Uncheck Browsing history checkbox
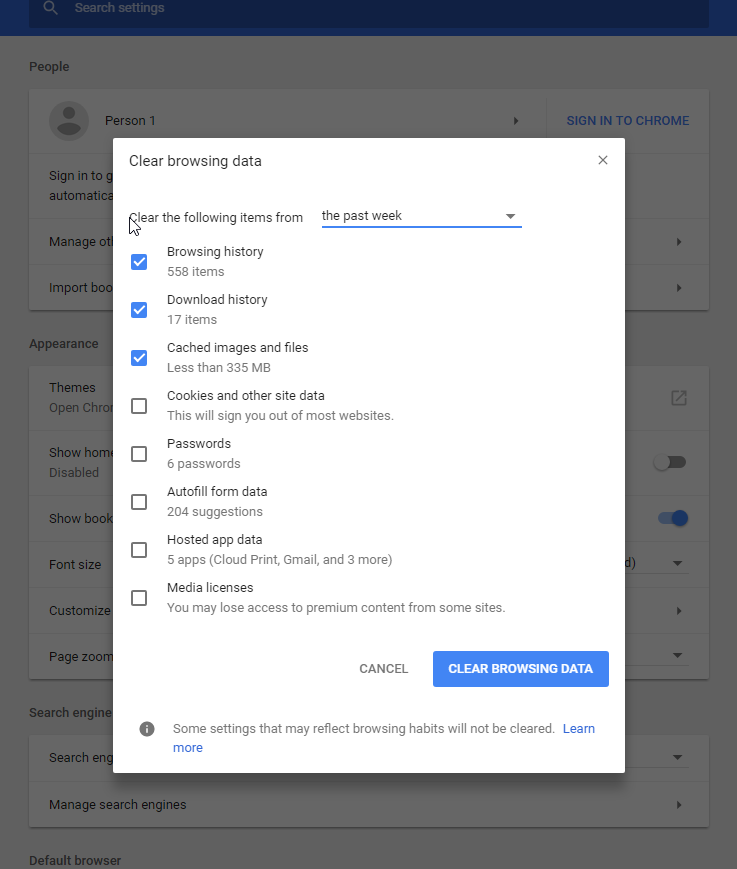The image size is (737, 869). pos(139,262)
